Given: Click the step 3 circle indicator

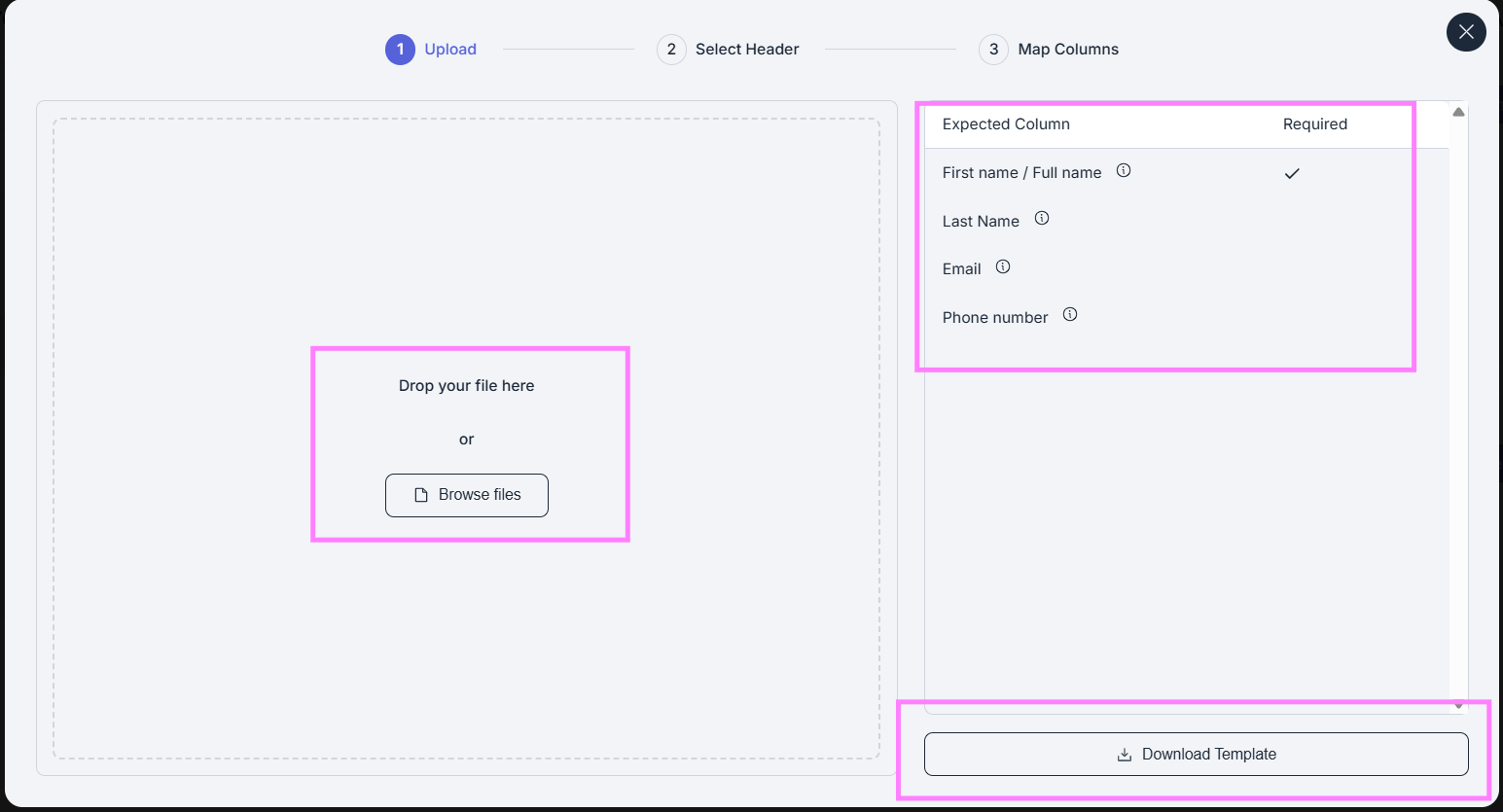Looking at the screenshot, I should tap(993, 50).
